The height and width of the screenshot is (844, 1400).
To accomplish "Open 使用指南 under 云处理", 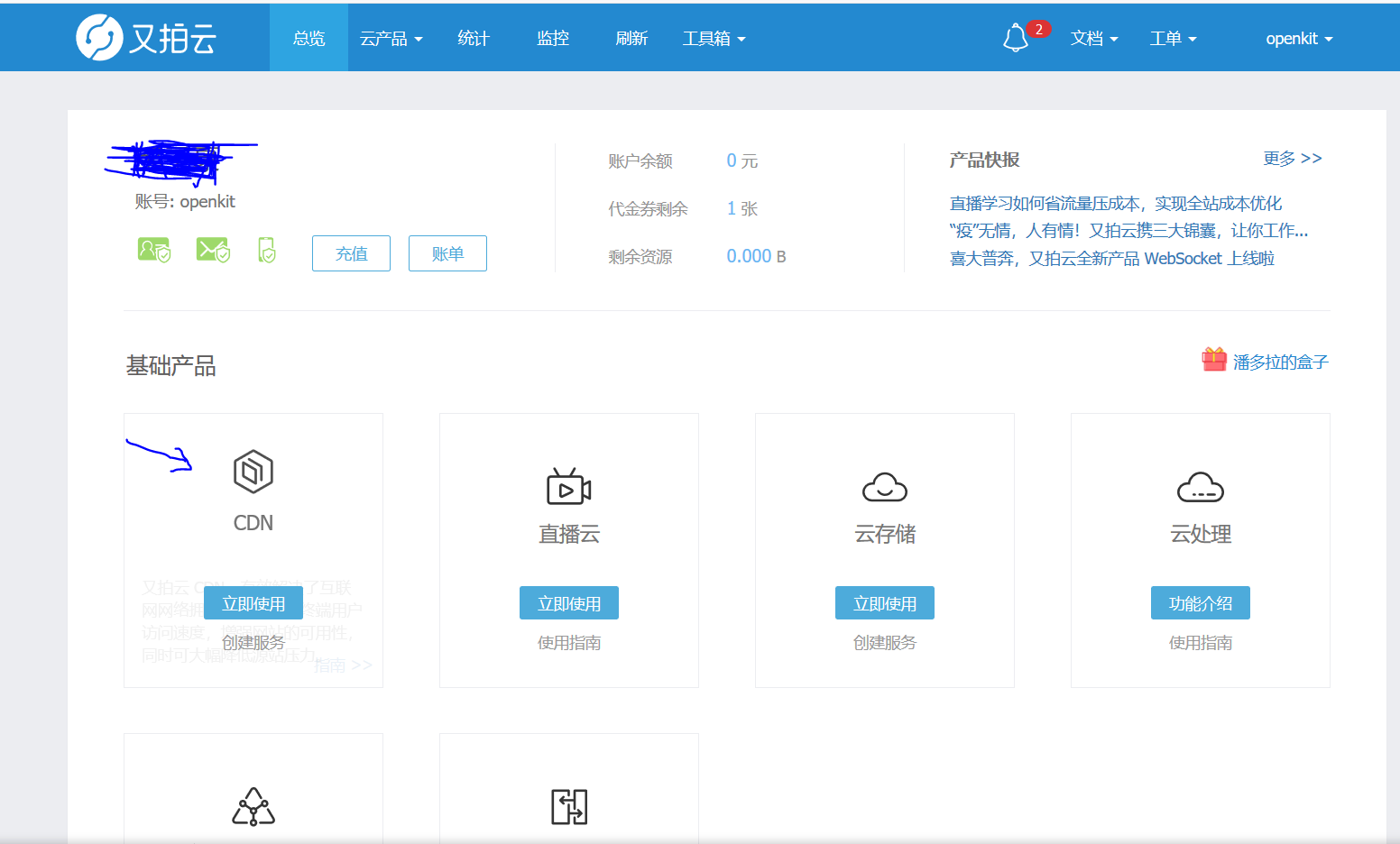I will [x=1201, y=643].
